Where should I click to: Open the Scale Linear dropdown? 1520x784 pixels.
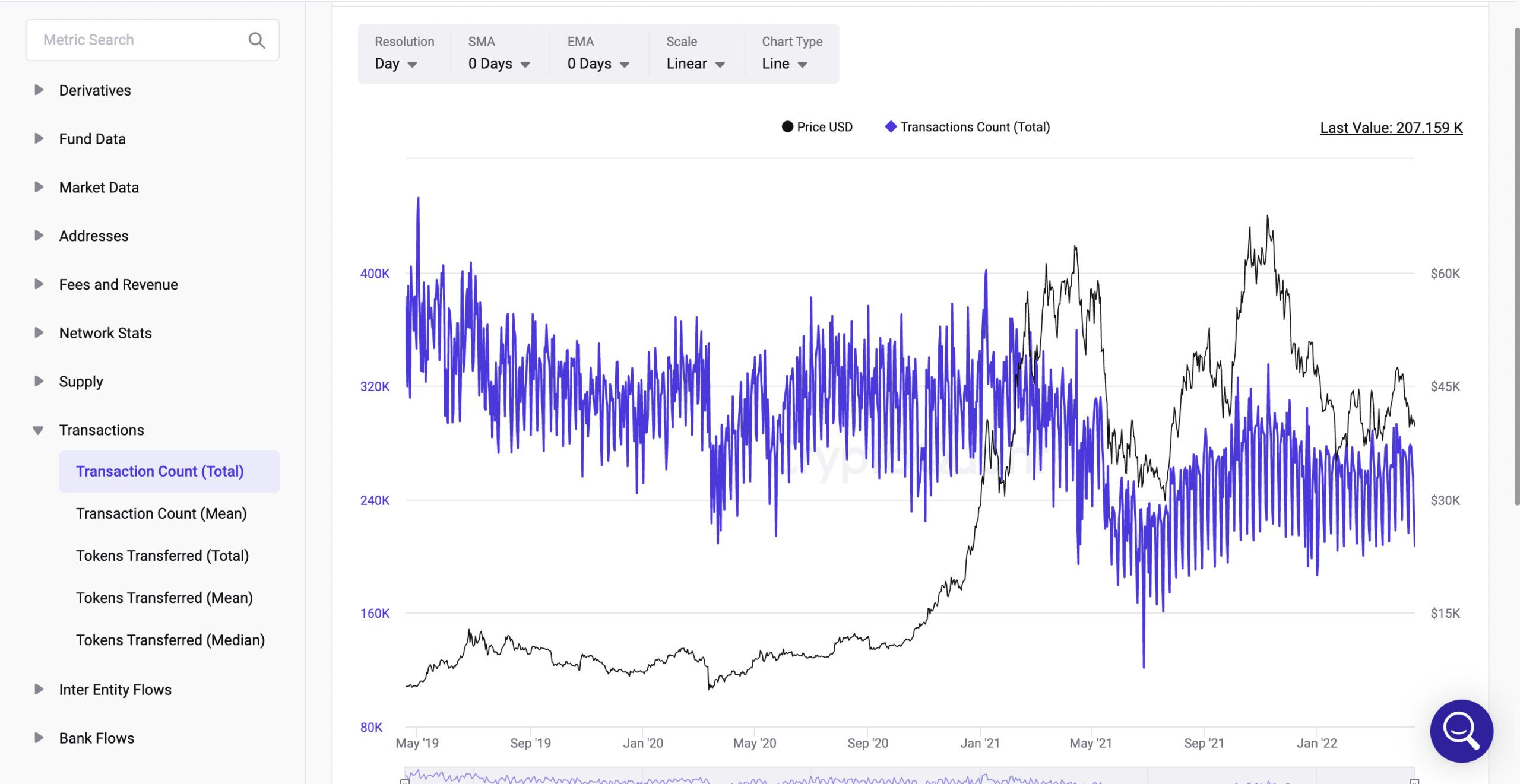point(695,64)
